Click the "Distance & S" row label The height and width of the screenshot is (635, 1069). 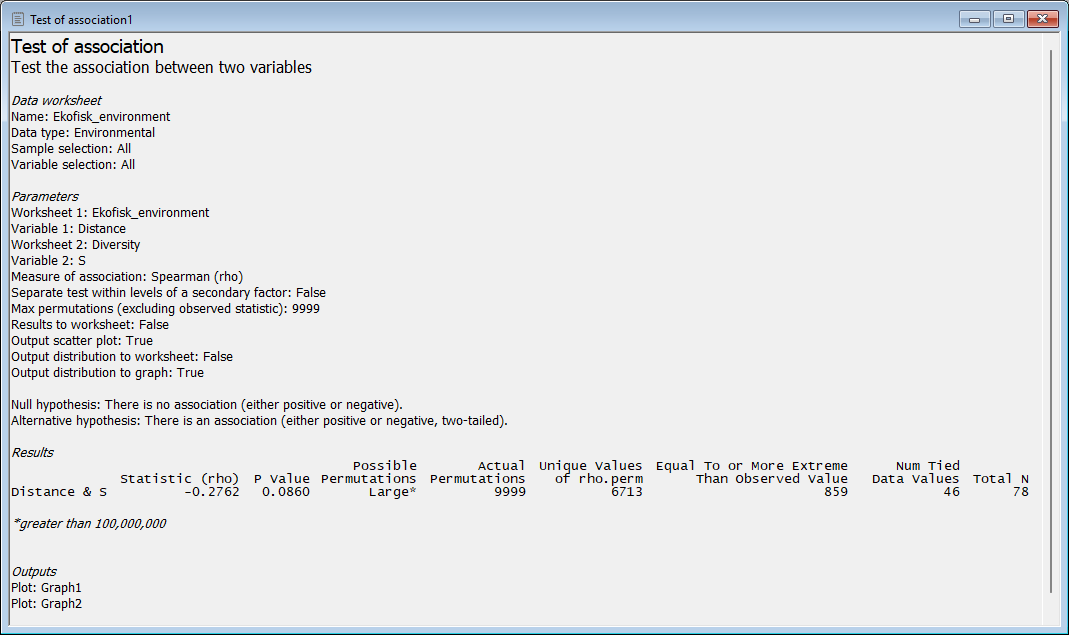[59, 492]
